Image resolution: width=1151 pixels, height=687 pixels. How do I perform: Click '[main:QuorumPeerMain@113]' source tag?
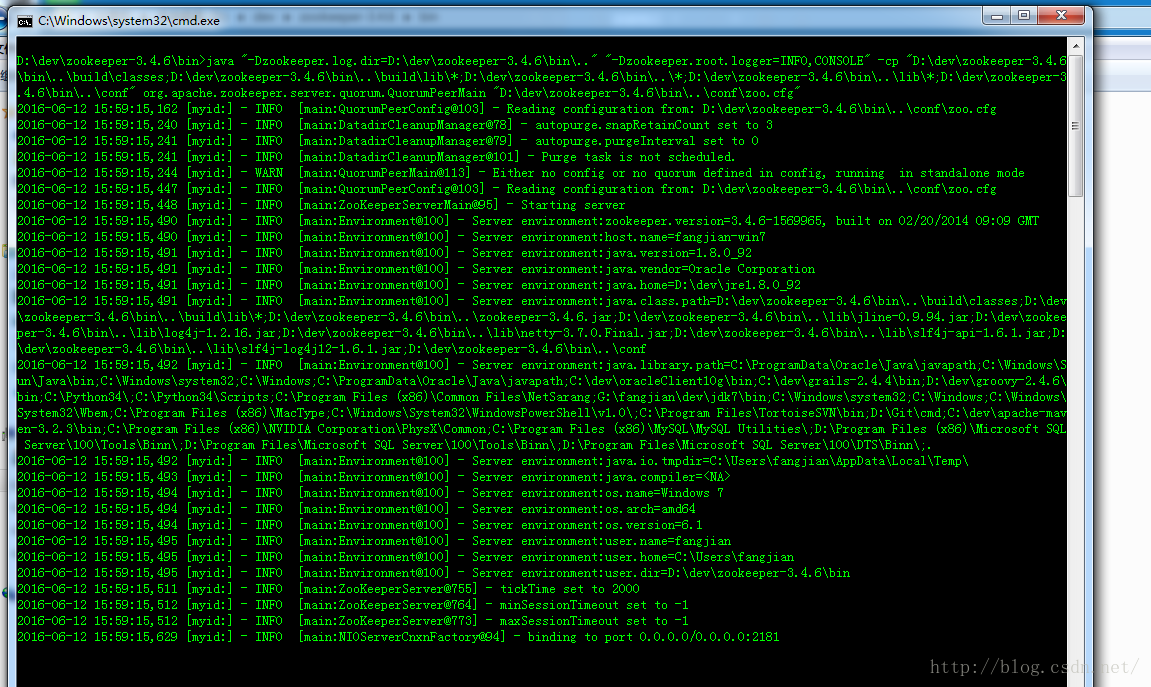pos(384,173)
